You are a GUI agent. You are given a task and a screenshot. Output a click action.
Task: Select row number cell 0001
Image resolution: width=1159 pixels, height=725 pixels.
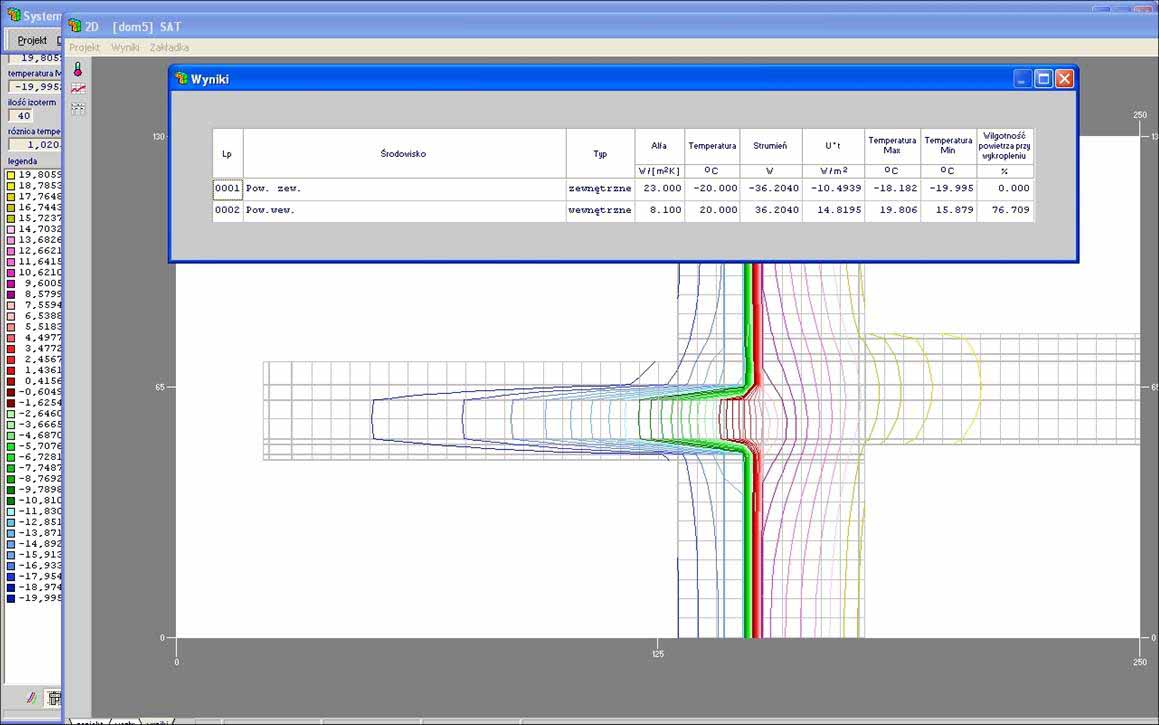tap(228, 188)
